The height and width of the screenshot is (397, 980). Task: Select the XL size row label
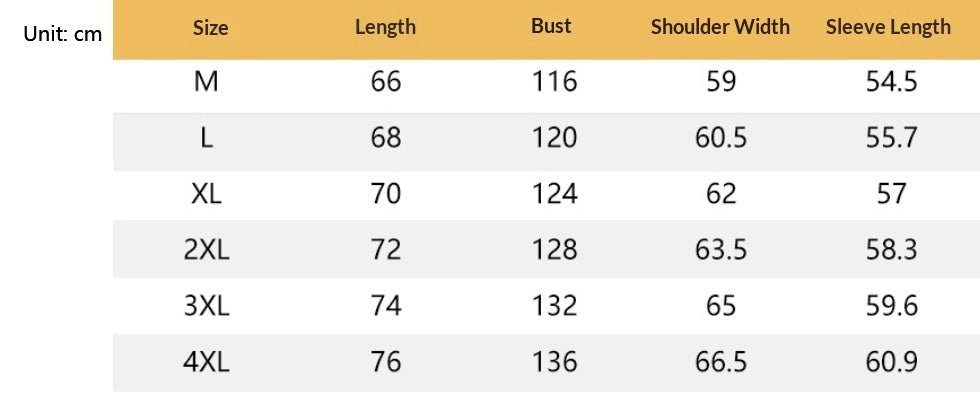pyautogui.click(x=206, y=194)
